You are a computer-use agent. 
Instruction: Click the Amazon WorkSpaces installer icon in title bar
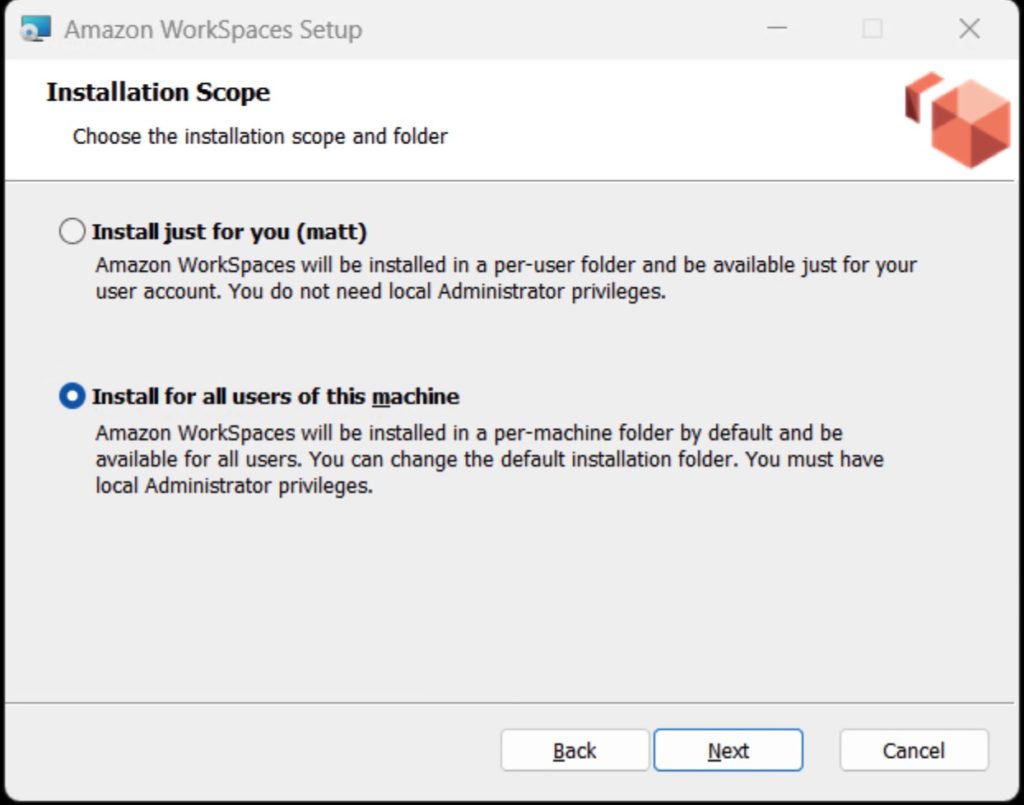pyautogui.click(x=36, y=29)
